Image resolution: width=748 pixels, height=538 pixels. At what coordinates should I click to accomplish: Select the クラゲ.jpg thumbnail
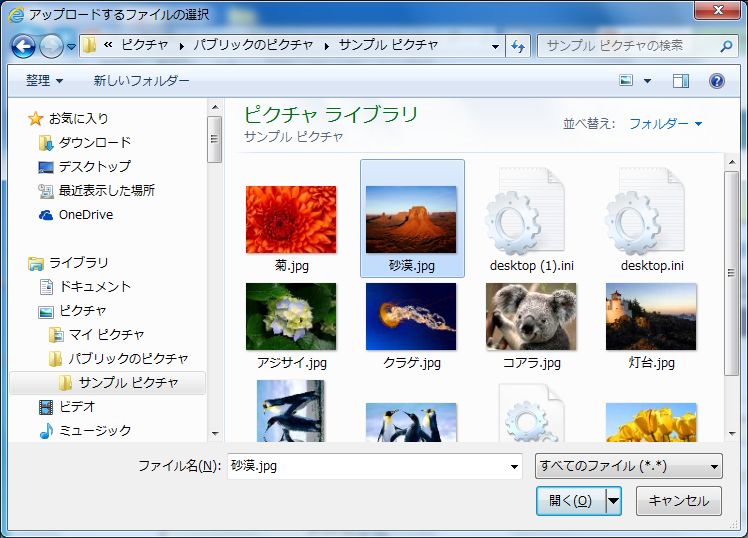411,317
